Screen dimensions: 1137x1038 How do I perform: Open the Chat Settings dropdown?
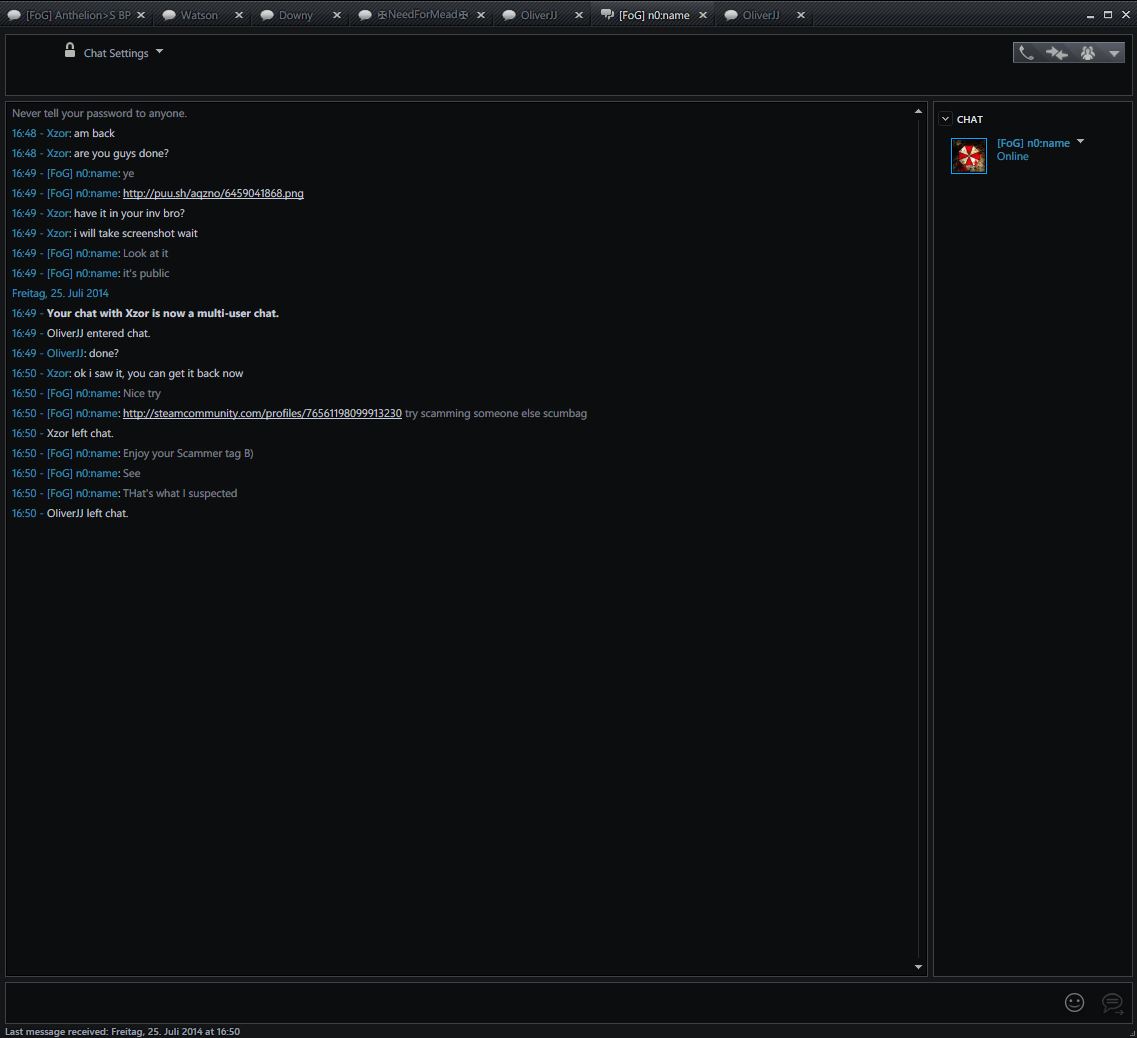click(122, 53)
